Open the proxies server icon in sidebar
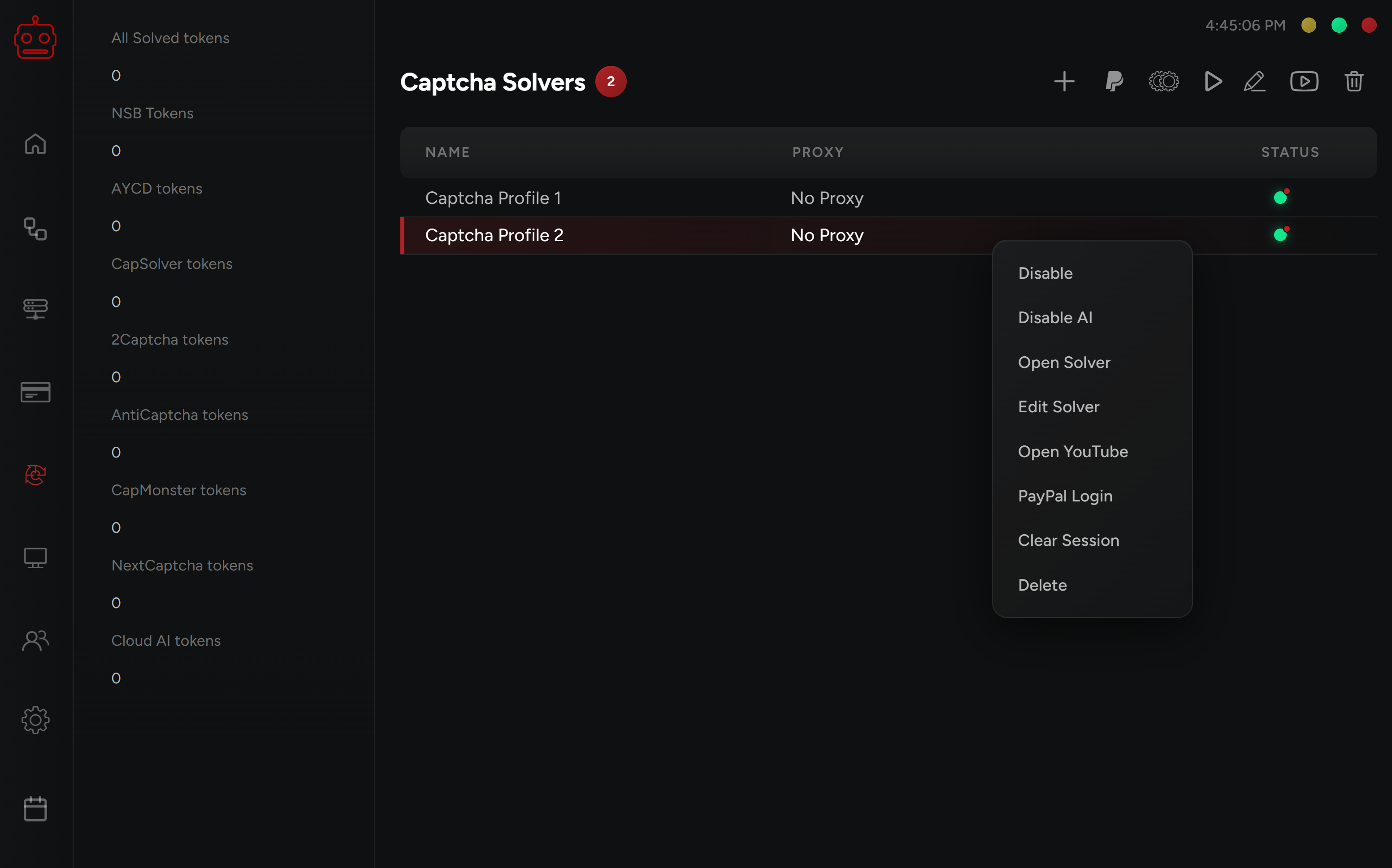 [x=35, y=309]
